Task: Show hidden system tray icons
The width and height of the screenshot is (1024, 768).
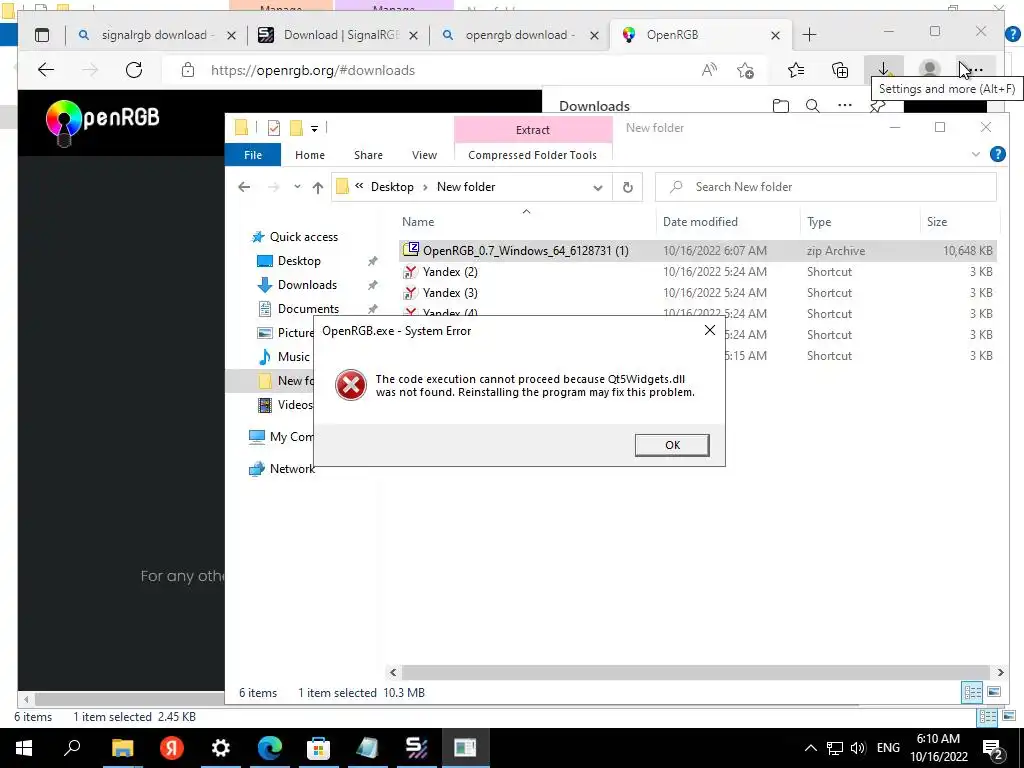Action: click(810, 748)
